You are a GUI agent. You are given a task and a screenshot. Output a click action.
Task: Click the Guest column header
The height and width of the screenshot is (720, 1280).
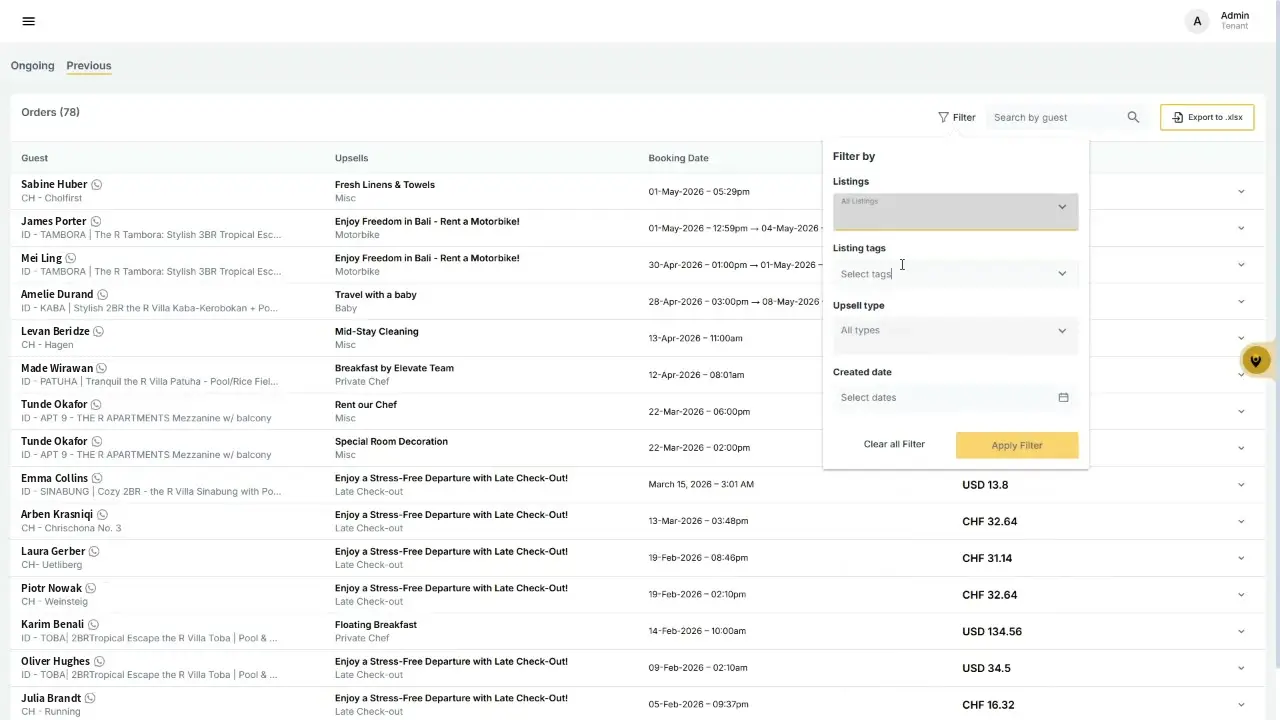(x=34, y=158)
